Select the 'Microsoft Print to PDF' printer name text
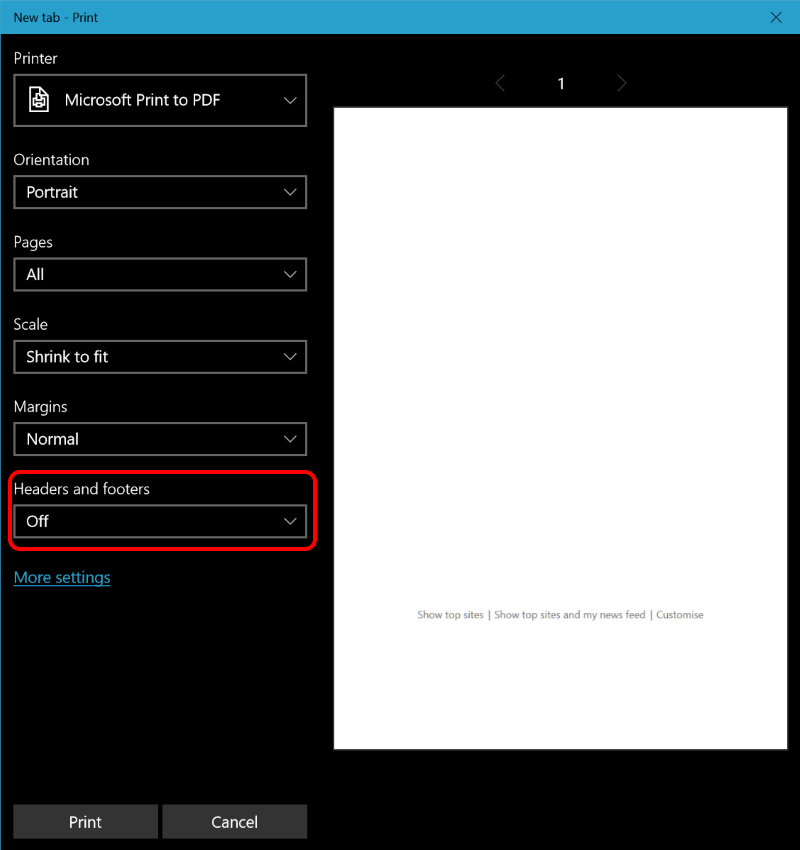The image size is (800, 850). click(x=142, y=100)
